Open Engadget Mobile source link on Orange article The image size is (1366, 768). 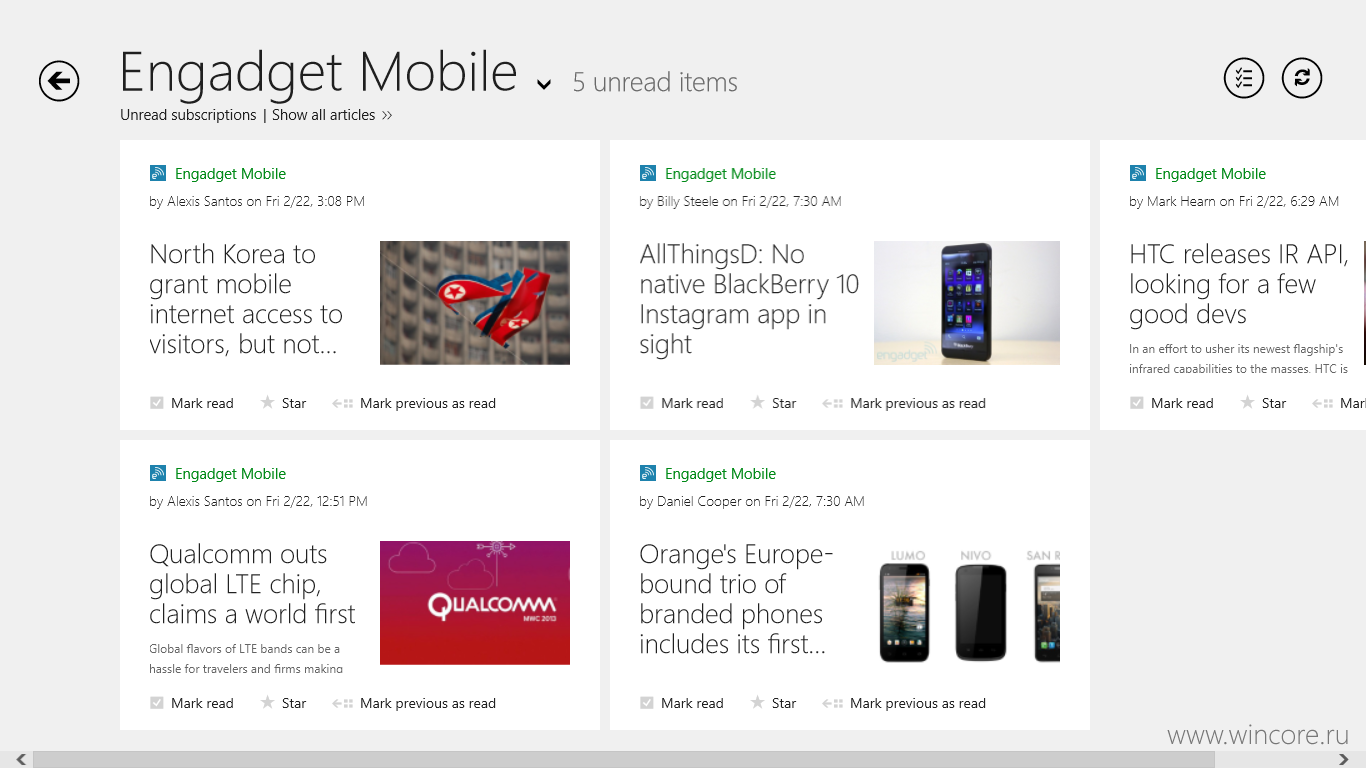[x=720, y=474]
